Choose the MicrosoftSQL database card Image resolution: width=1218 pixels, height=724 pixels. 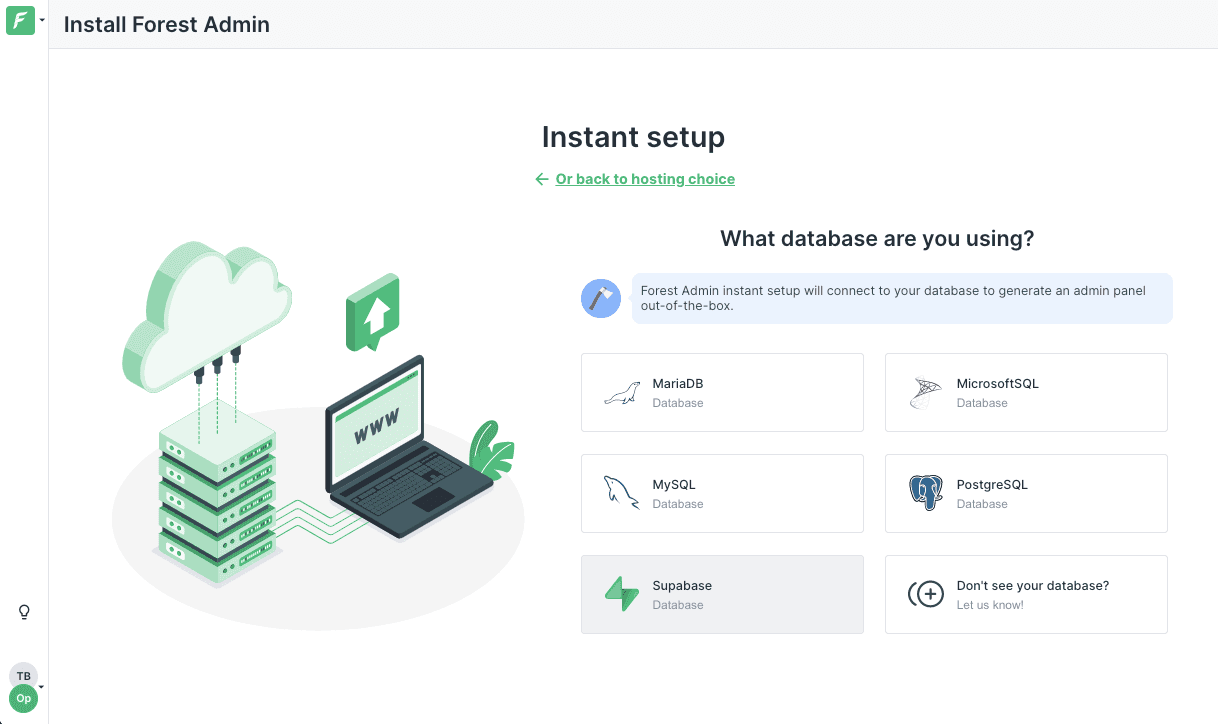pos(1026,392)
